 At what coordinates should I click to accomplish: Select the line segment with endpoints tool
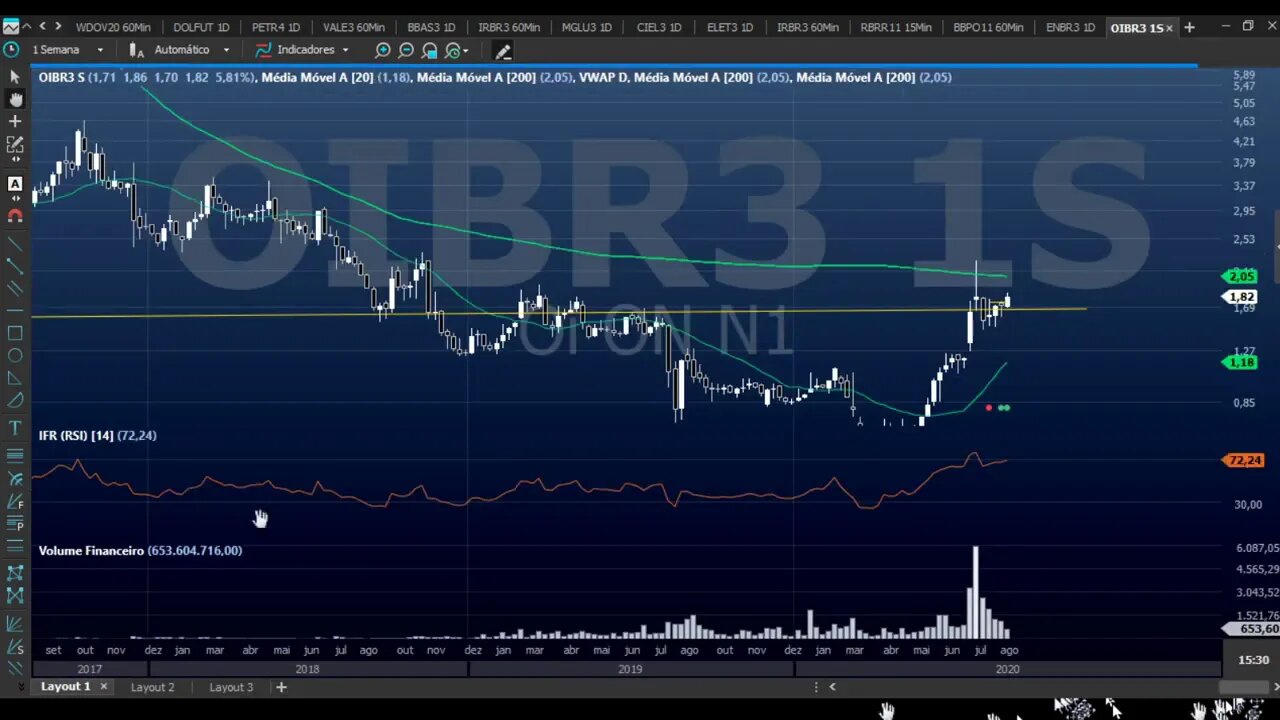click(x=15, y=266)
